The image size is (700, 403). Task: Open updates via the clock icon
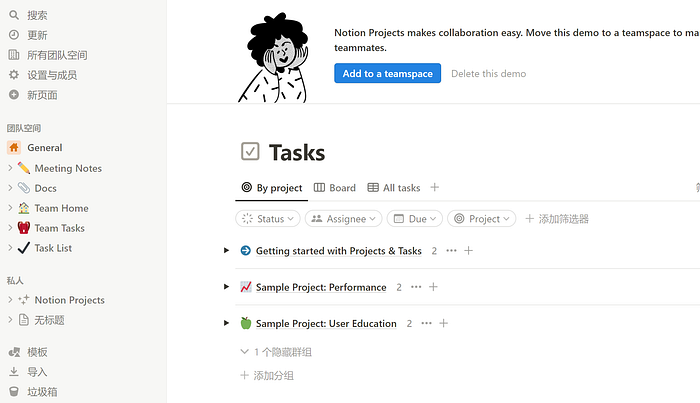point(14,35)
